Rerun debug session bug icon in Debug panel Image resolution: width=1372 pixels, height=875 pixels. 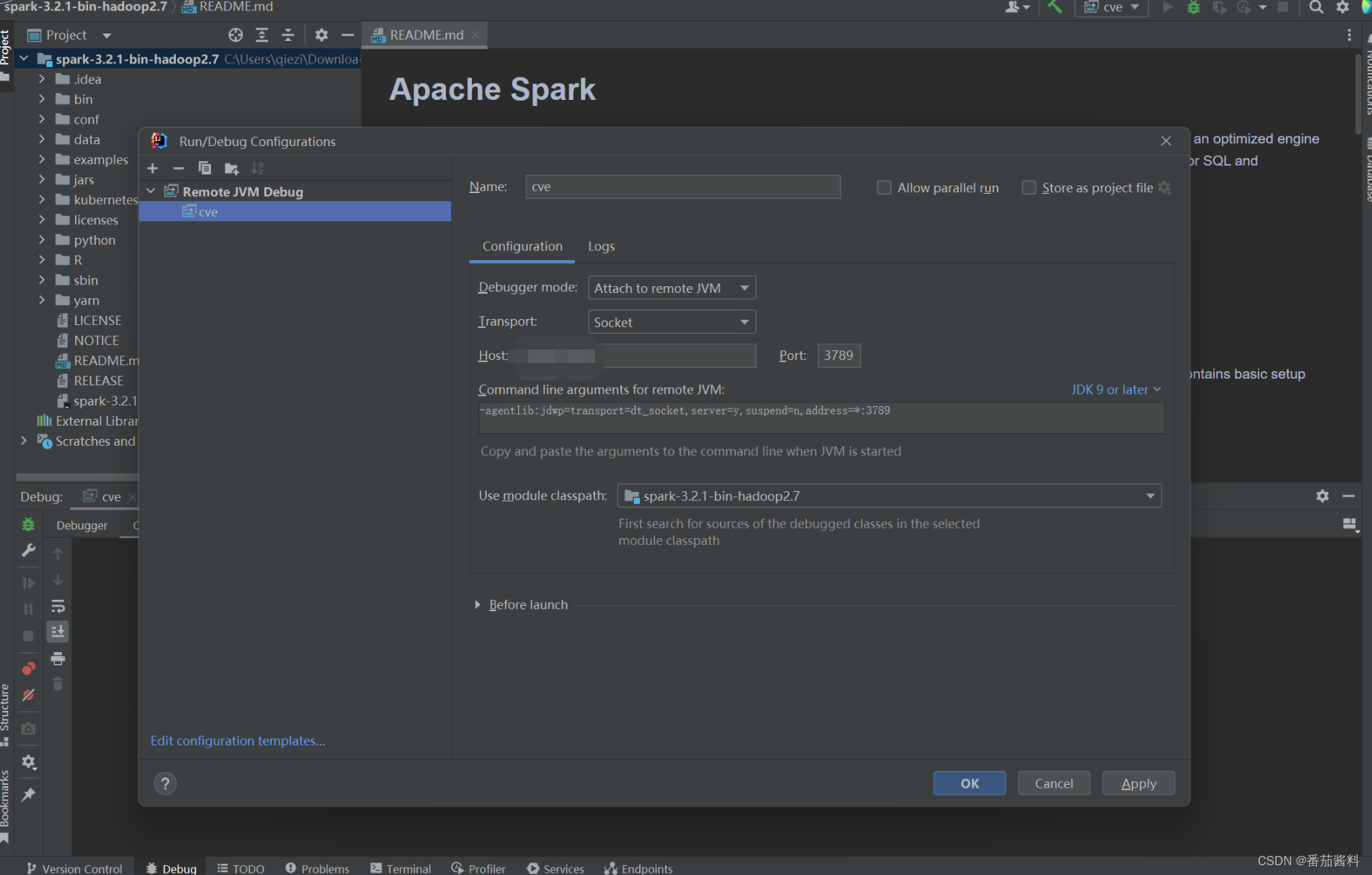coord(28,525)
